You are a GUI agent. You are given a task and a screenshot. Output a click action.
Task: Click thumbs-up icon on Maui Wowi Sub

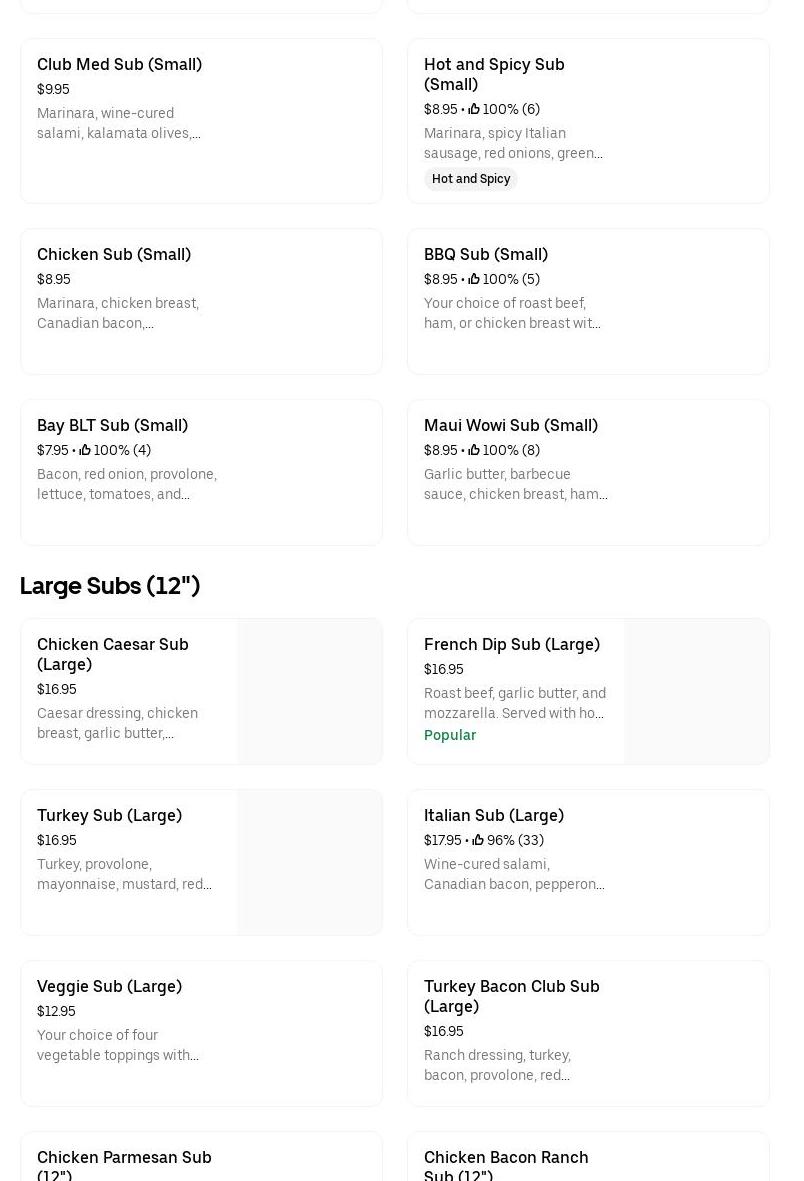coord(474,450)
